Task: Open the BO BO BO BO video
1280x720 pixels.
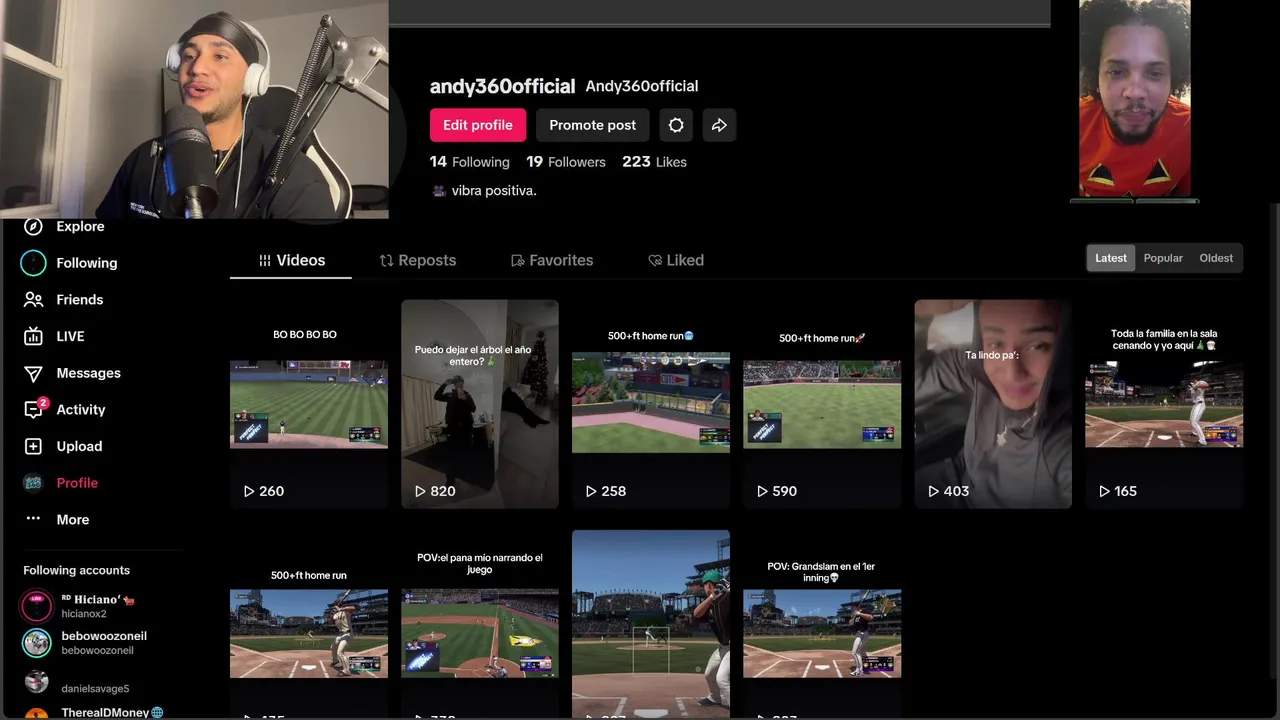Action: pyautogui.click(x=309, y=404)
